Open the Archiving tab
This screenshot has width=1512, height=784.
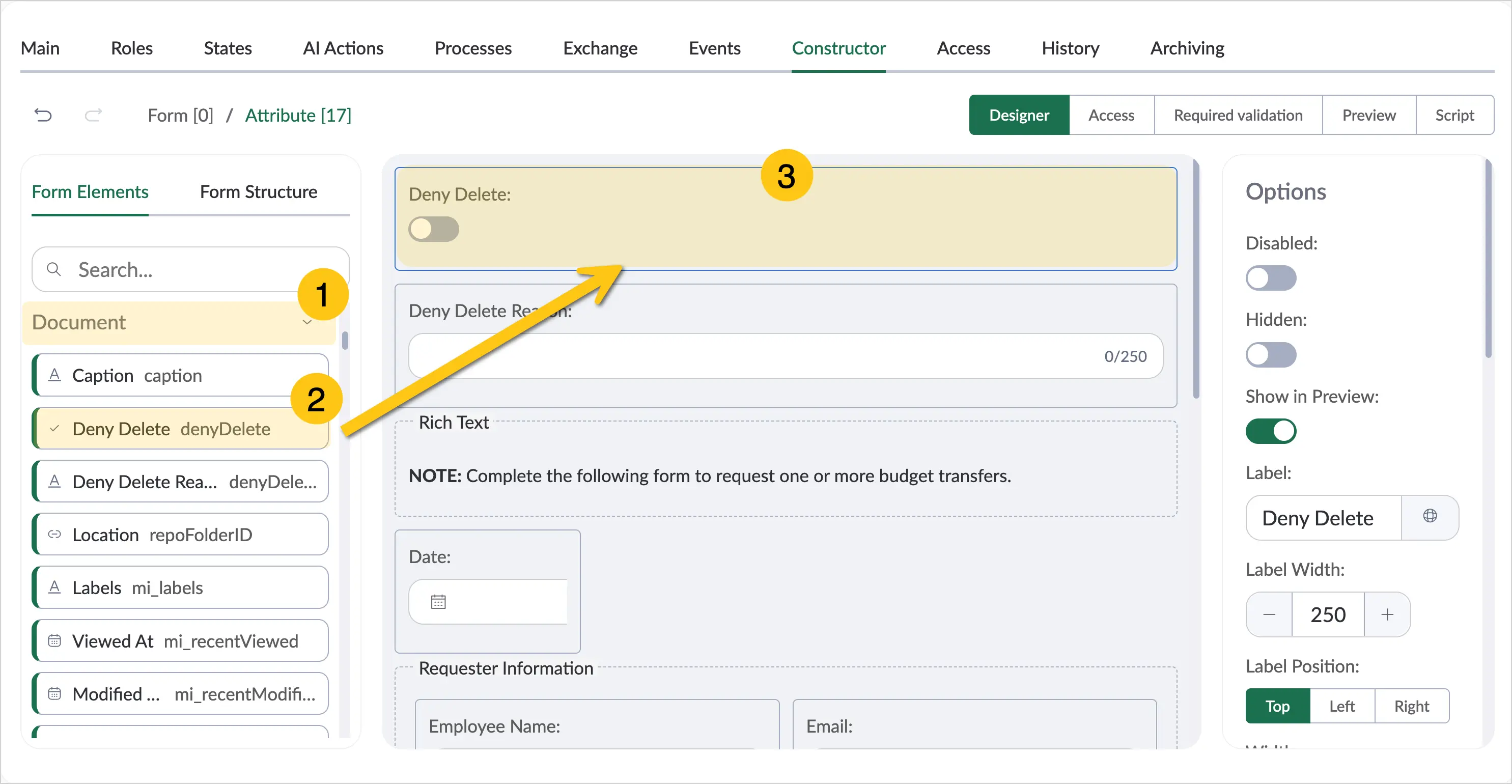1187,48
